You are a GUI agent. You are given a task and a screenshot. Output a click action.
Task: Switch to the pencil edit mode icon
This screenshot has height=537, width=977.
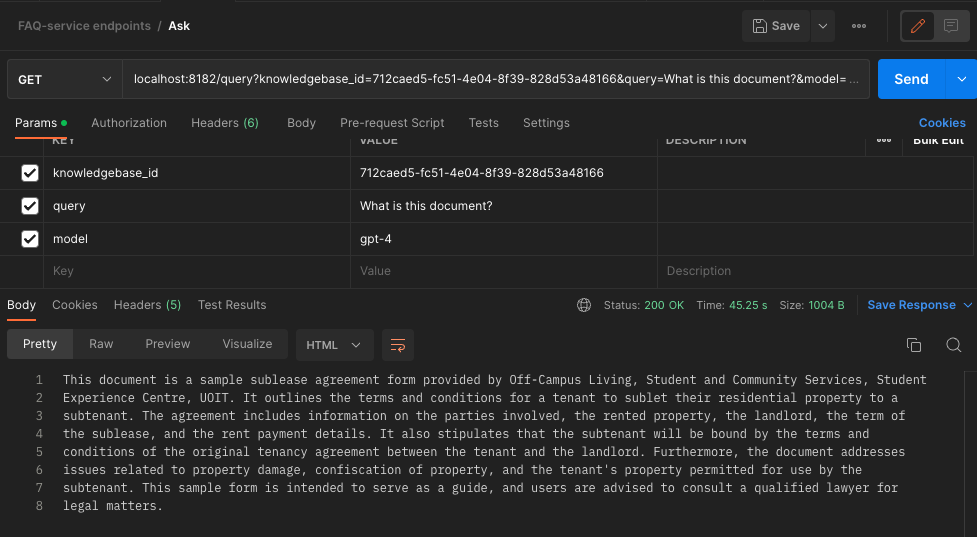tap(917, 26)
